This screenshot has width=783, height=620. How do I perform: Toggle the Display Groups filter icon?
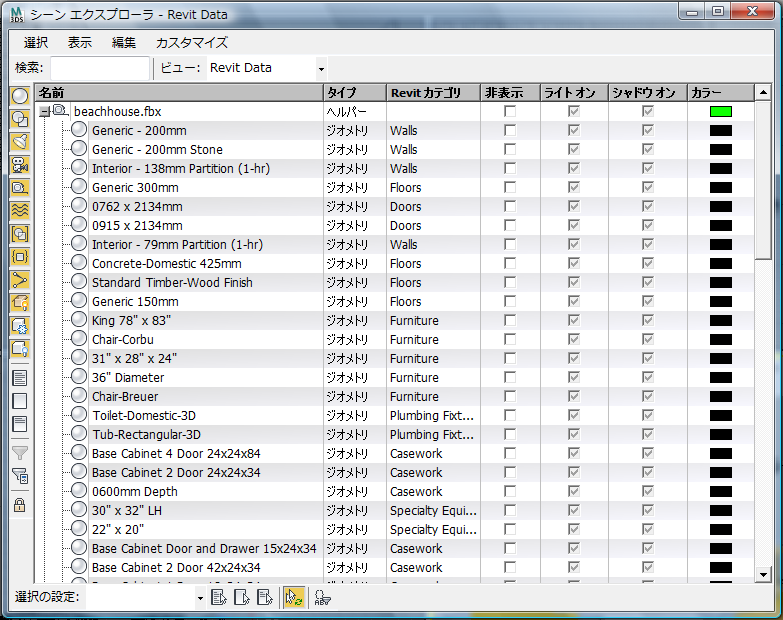click(20, 234)
